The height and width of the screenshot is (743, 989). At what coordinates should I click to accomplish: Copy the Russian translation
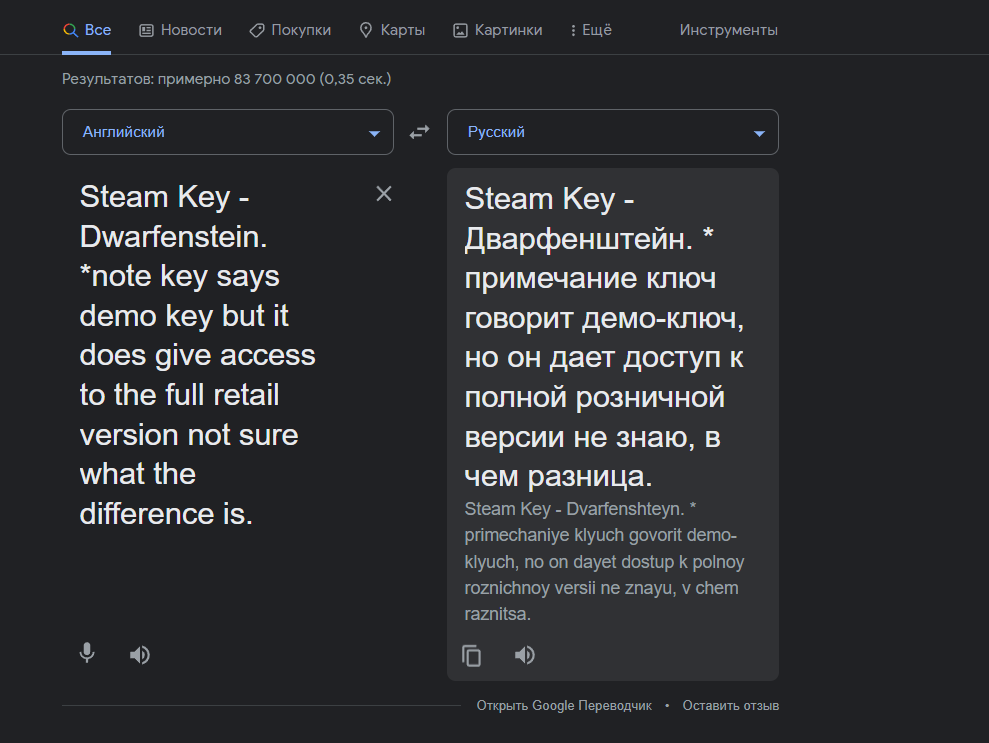coord(471,656)
